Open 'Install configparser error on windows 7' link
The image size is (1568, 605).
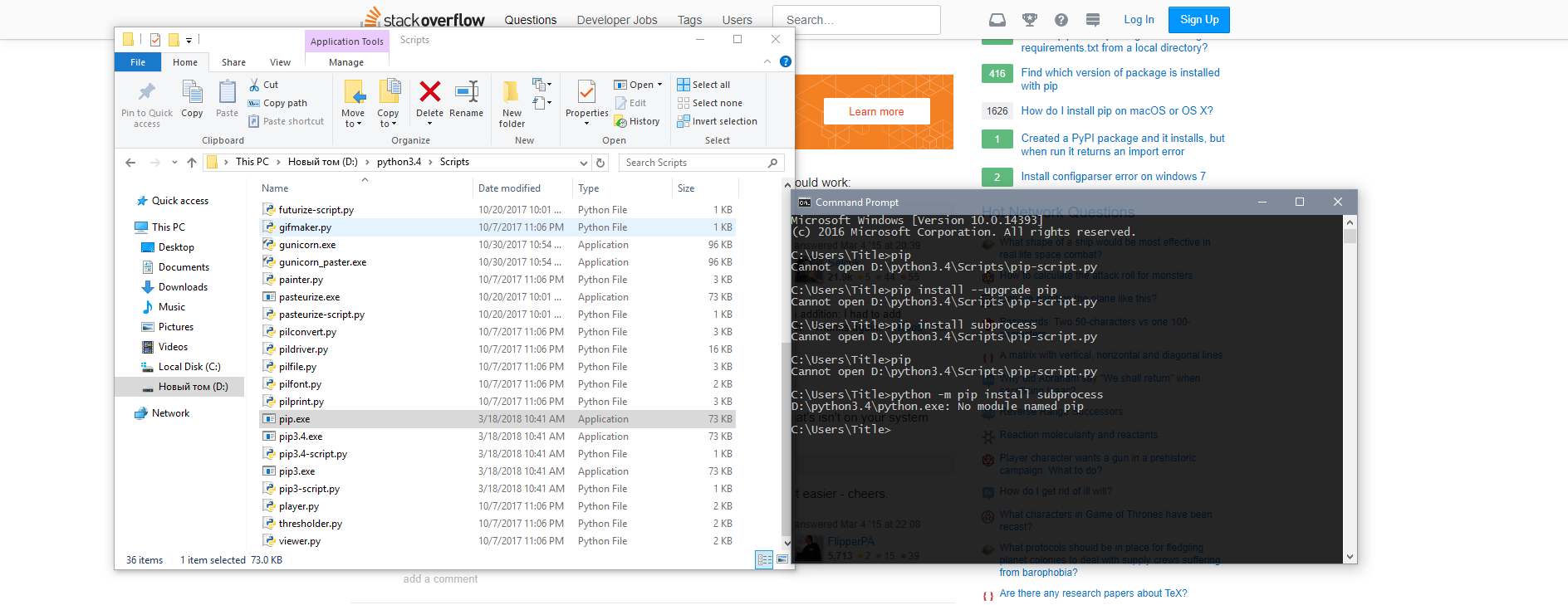tap(1113, 176)
